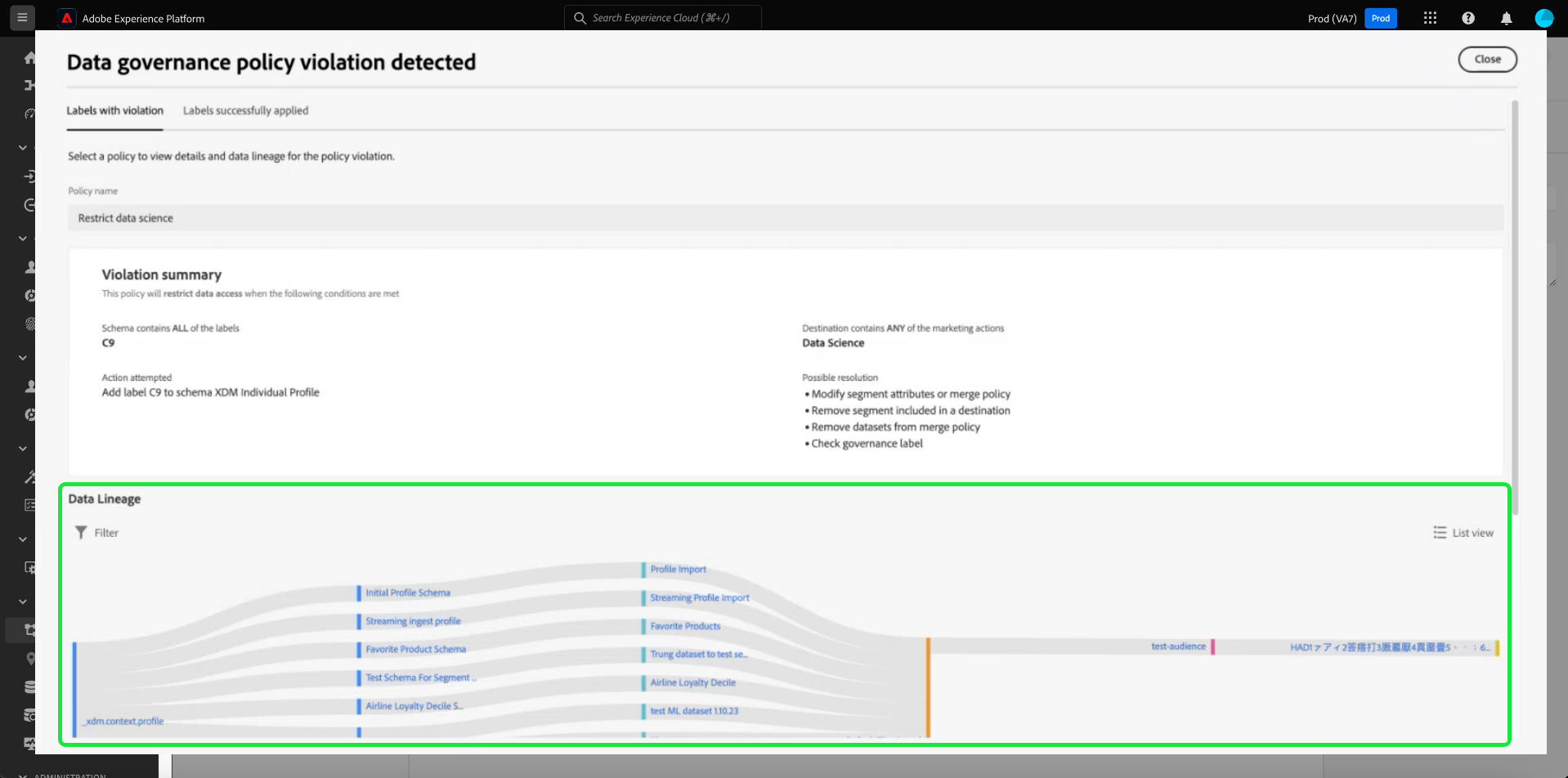The image size is (1568, 778).
Task: Open the help menu icon
Action: (x=1468, y=18)
